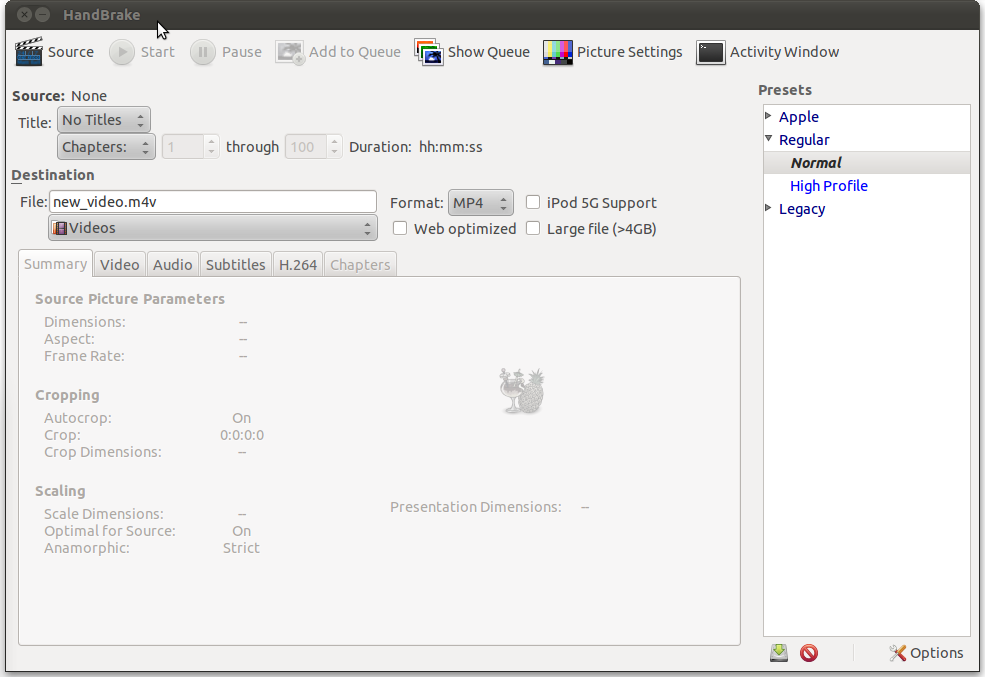Click the 'hh:mm:ss' duration text
This screenshot has height=677, width=985.
pyautogui.click(x=451, y=147)
